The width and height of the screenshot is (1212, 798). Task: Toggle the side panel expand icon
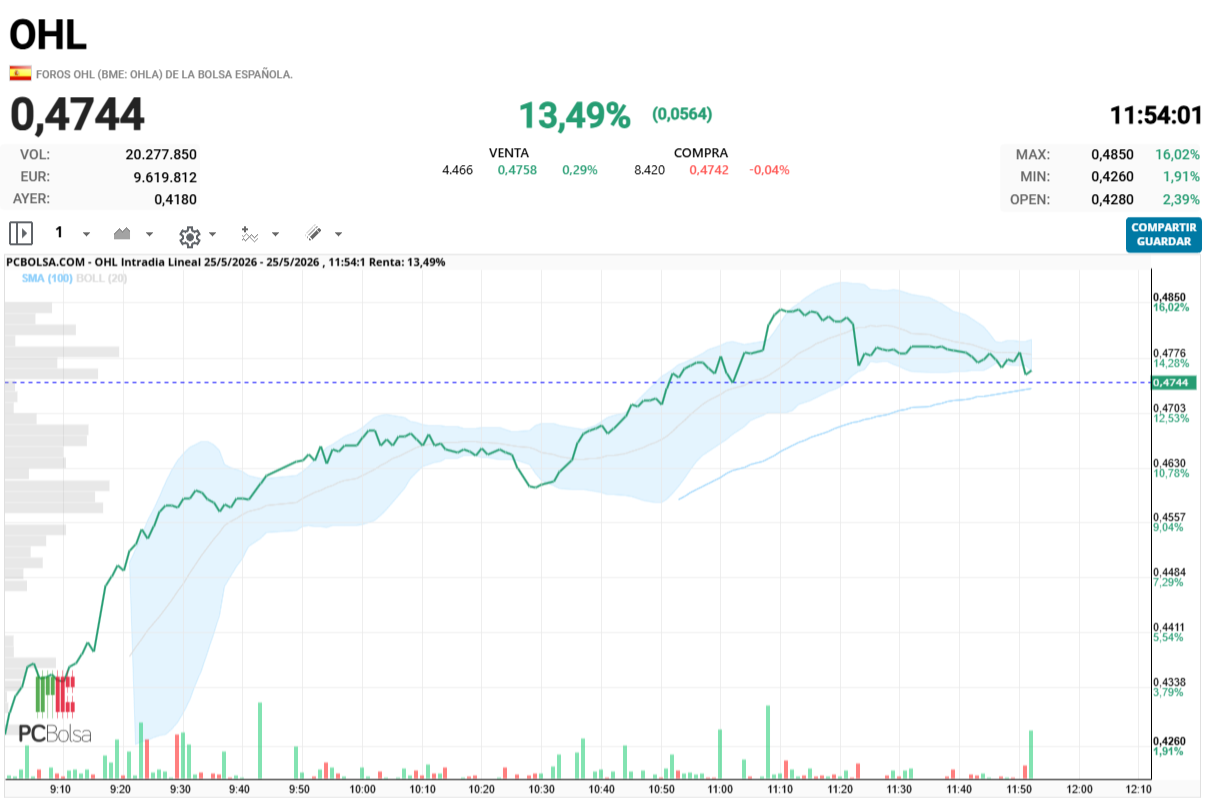click(x=21, y=233)
